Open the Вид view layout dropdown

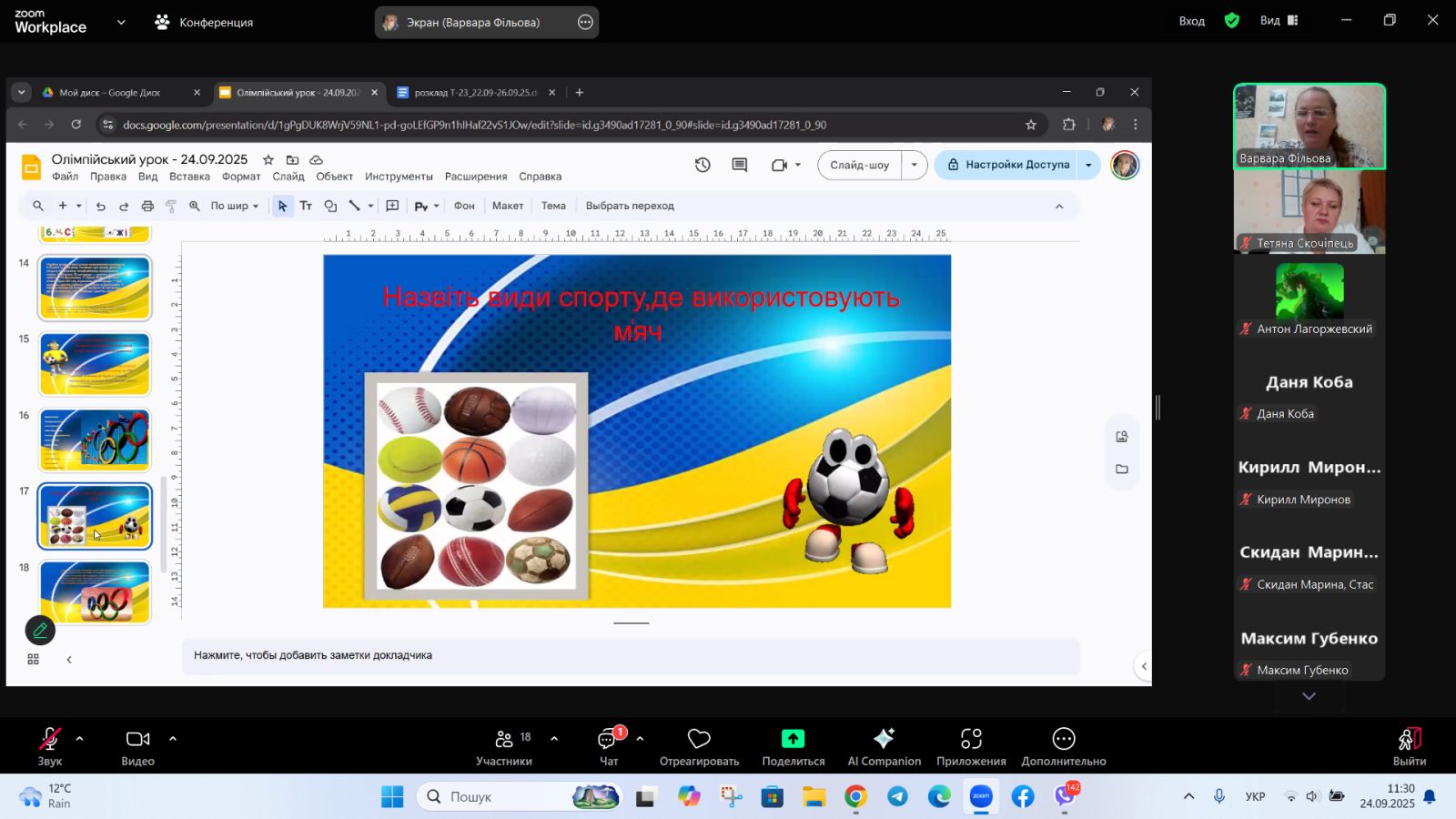[x=1279, y=21]
